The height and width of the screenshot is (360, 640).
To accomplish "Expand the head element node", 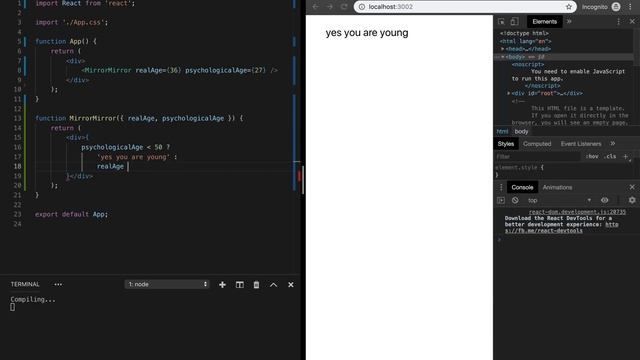I will 503,49.
